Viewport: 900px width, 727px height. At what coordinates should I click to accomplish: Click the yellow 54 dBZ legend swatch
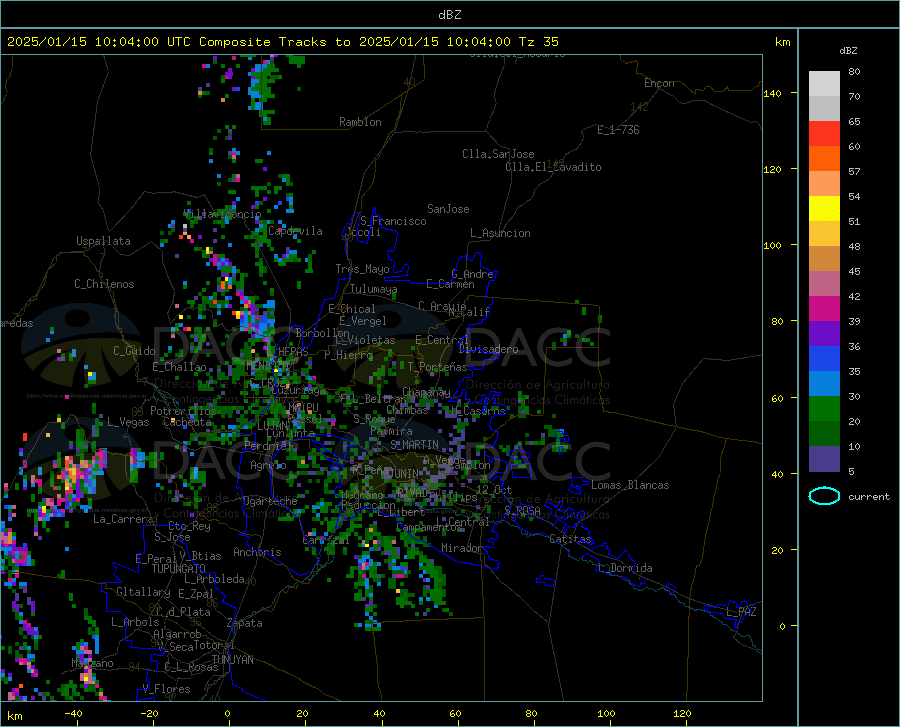tap(824, 208)
